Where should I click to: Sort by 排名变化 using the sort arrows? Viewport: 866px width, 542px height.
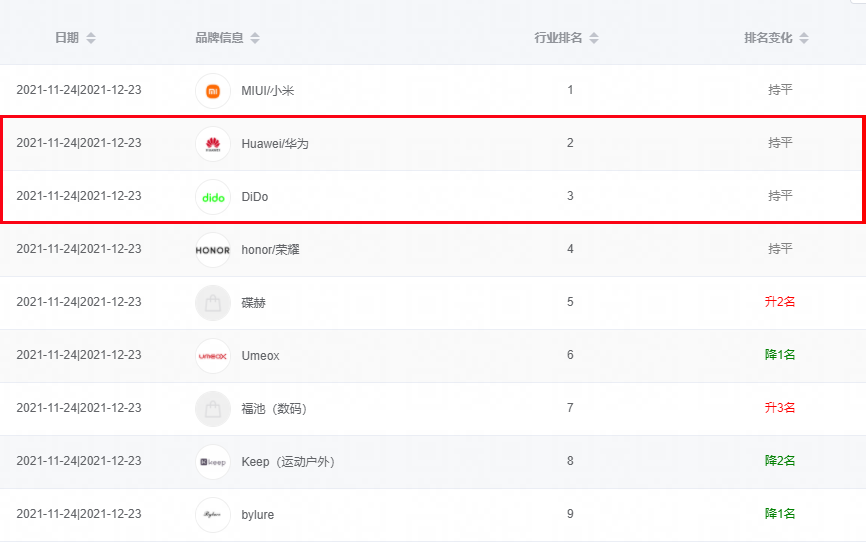[804, 38]
